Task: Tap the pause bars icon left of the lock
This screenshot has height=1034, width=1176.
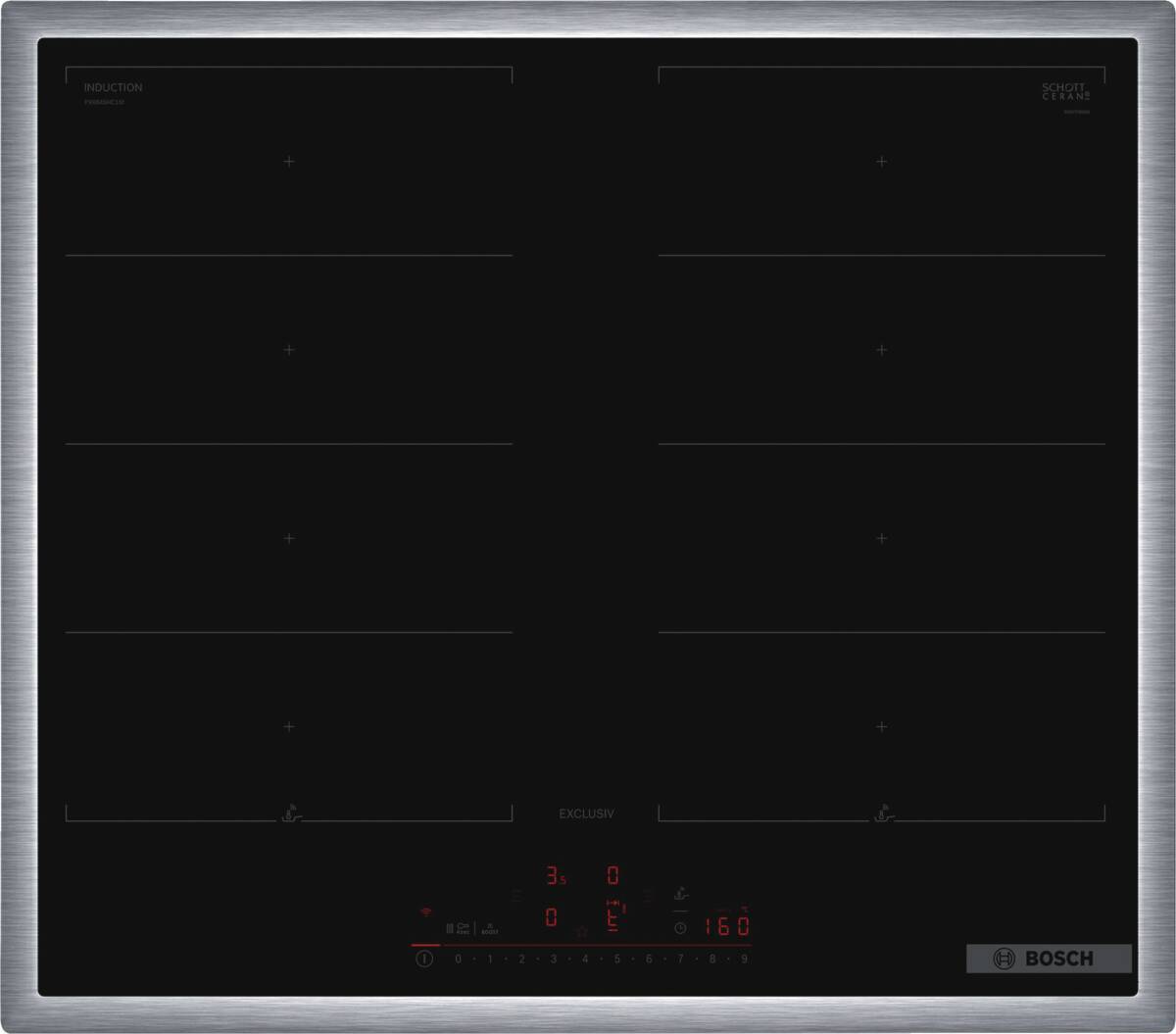Action: tap(449, 927)
